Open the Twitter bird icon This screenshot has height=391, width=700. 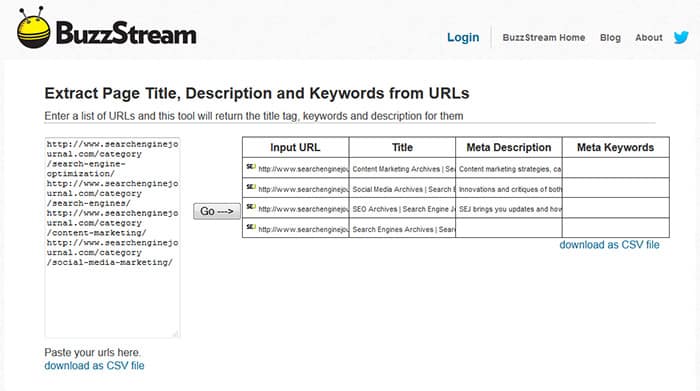pos(681,37)
